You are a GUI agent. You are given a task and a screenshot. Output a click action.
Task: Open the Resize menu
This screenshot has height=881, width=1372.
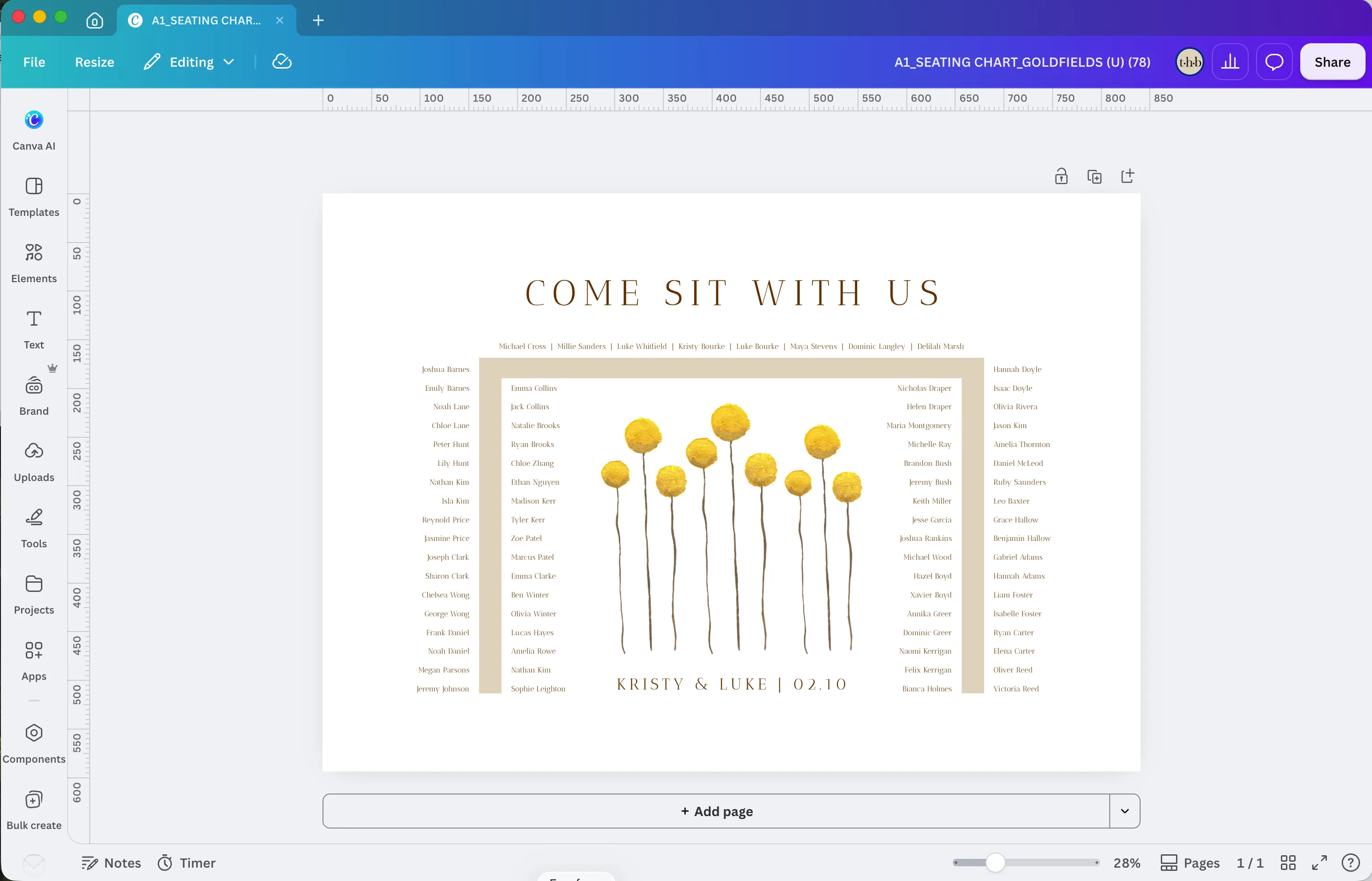click(x=95, y=62)
